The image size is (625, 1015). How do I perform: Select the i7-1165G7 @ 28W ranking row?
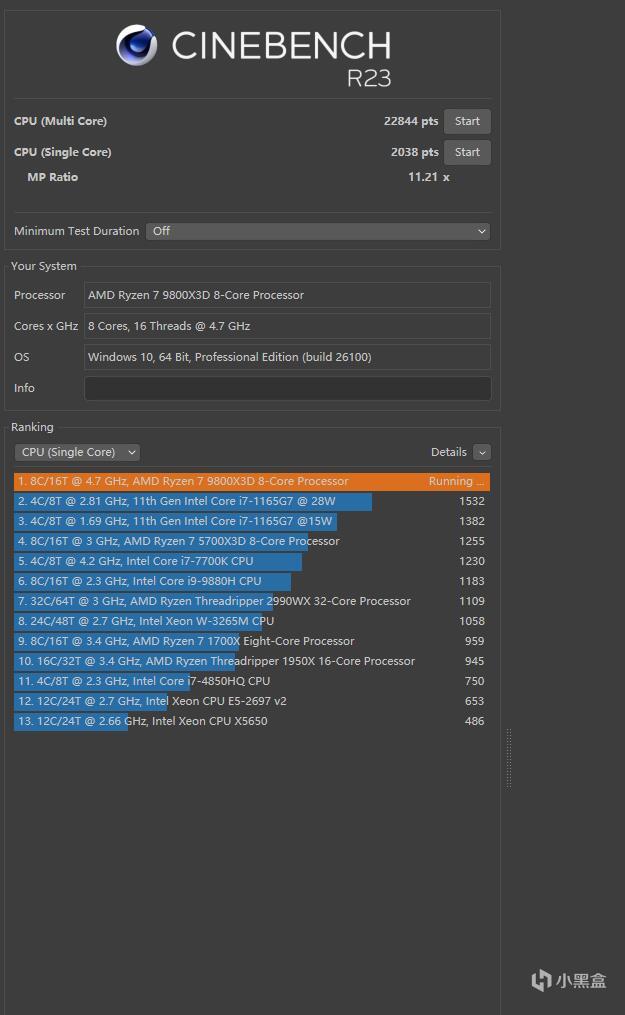[252, 501]
